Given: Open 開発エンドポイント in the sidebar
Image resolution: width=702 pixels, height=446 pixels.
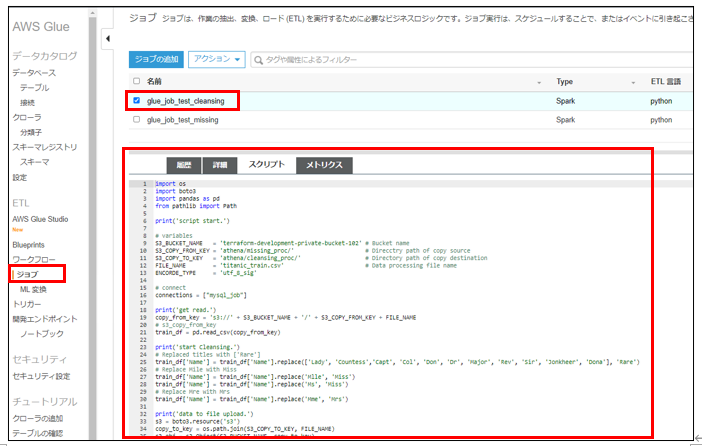Looking at the screenshot, I should (45, 319).
